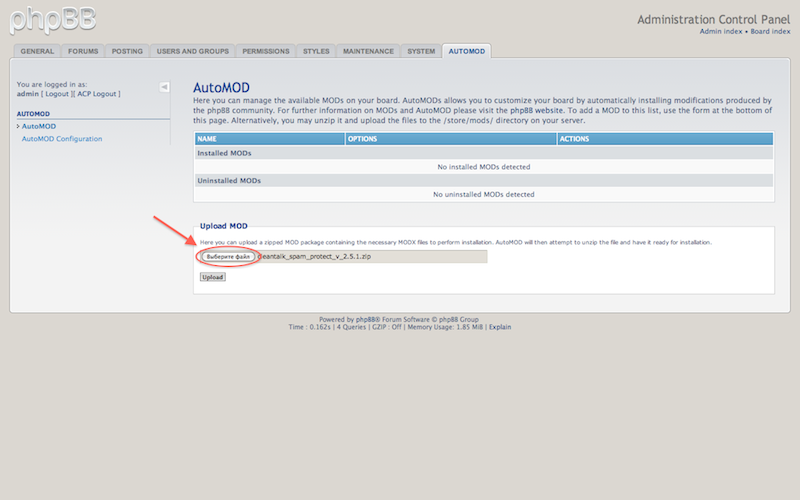800x500 pixels.
Task: Go to Board index link
Action: [771, 32]
